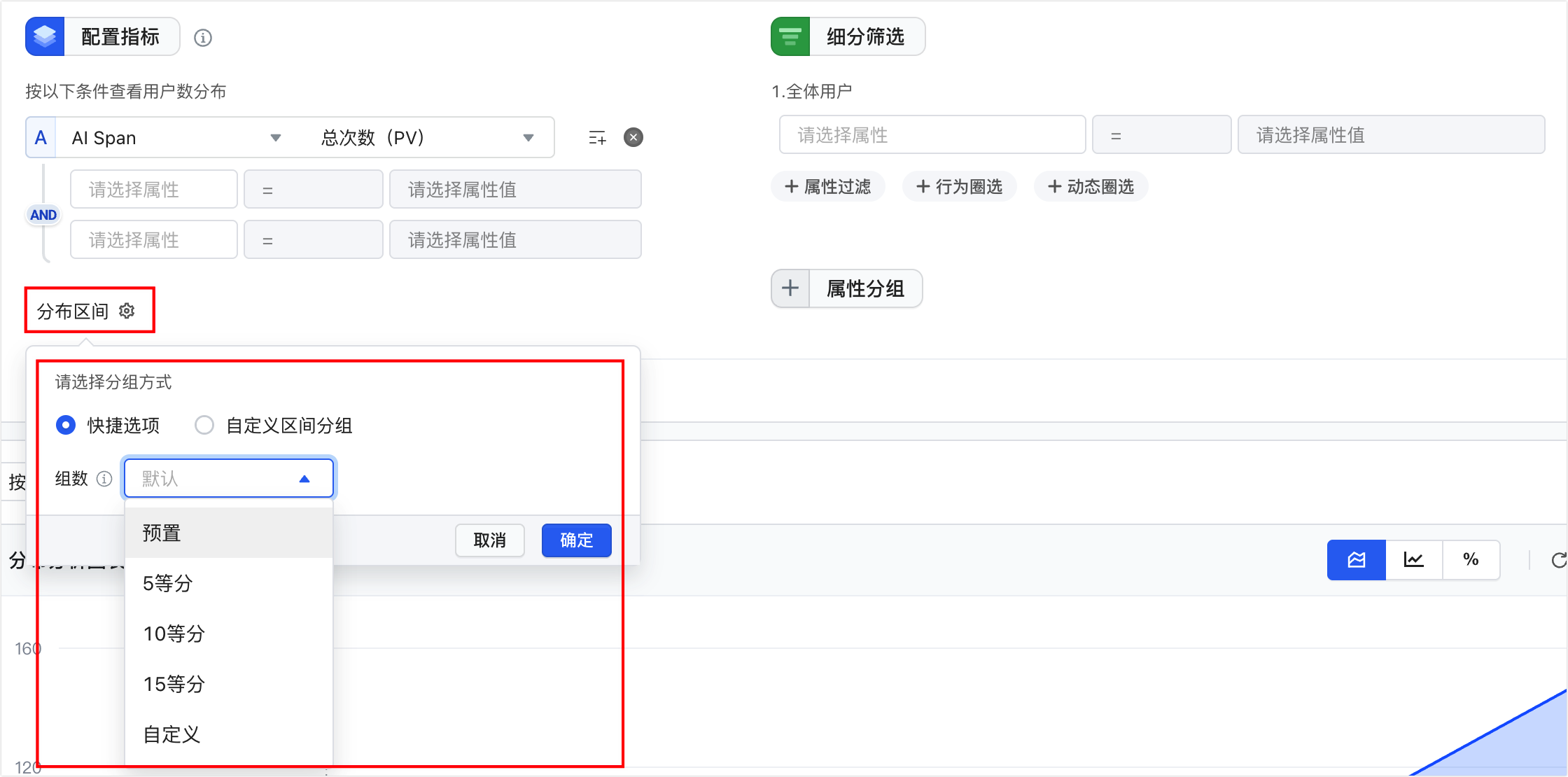Choose 10等分 option
This screenshot has width=1568, height=777.
(x=229, y=633)
